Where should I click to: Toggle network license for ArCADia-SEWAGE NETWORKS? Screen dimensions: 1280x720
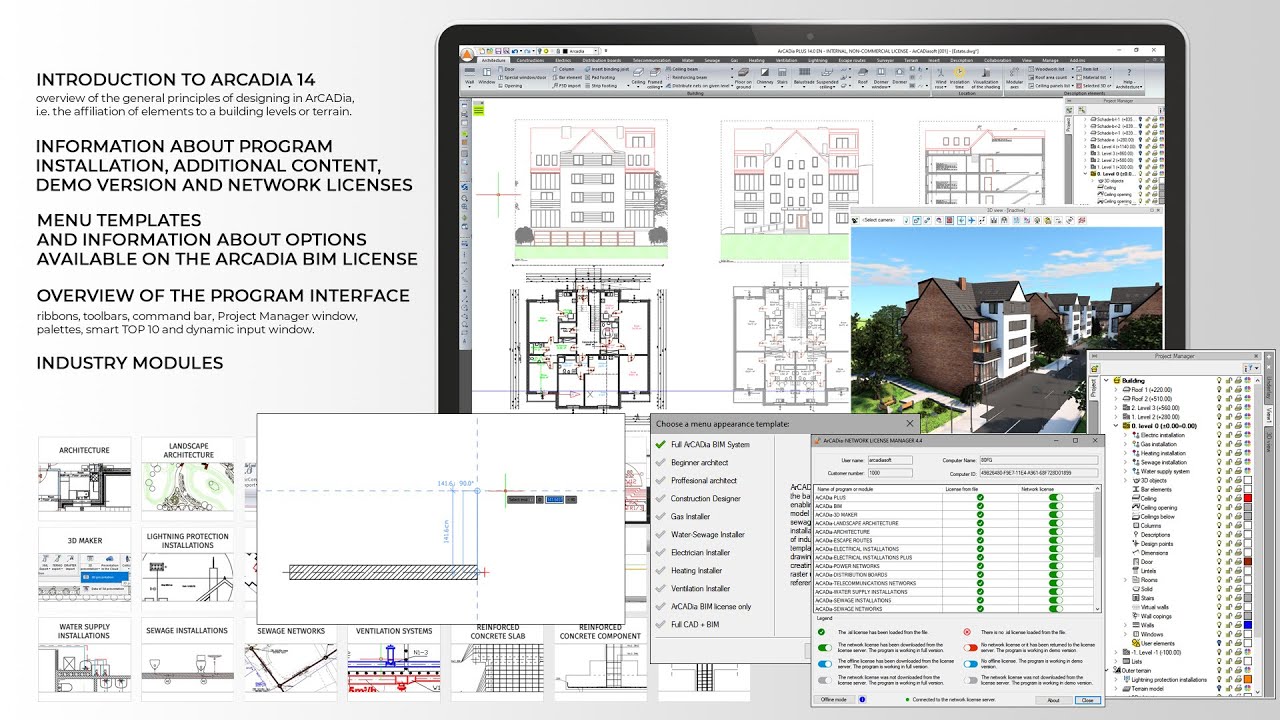[1056, 609]
